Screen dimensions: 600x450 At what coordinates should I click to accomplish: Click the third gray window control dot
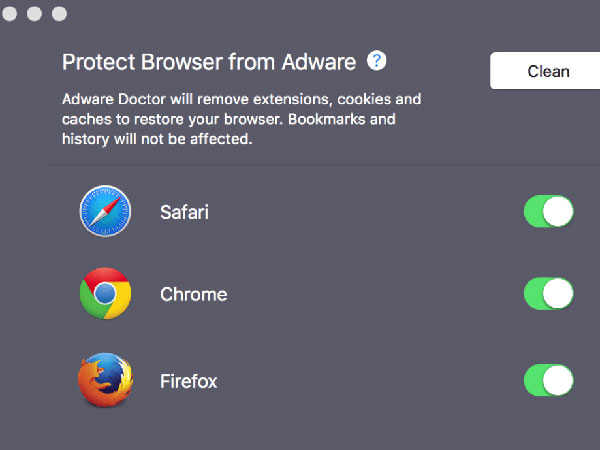[59, 14]
